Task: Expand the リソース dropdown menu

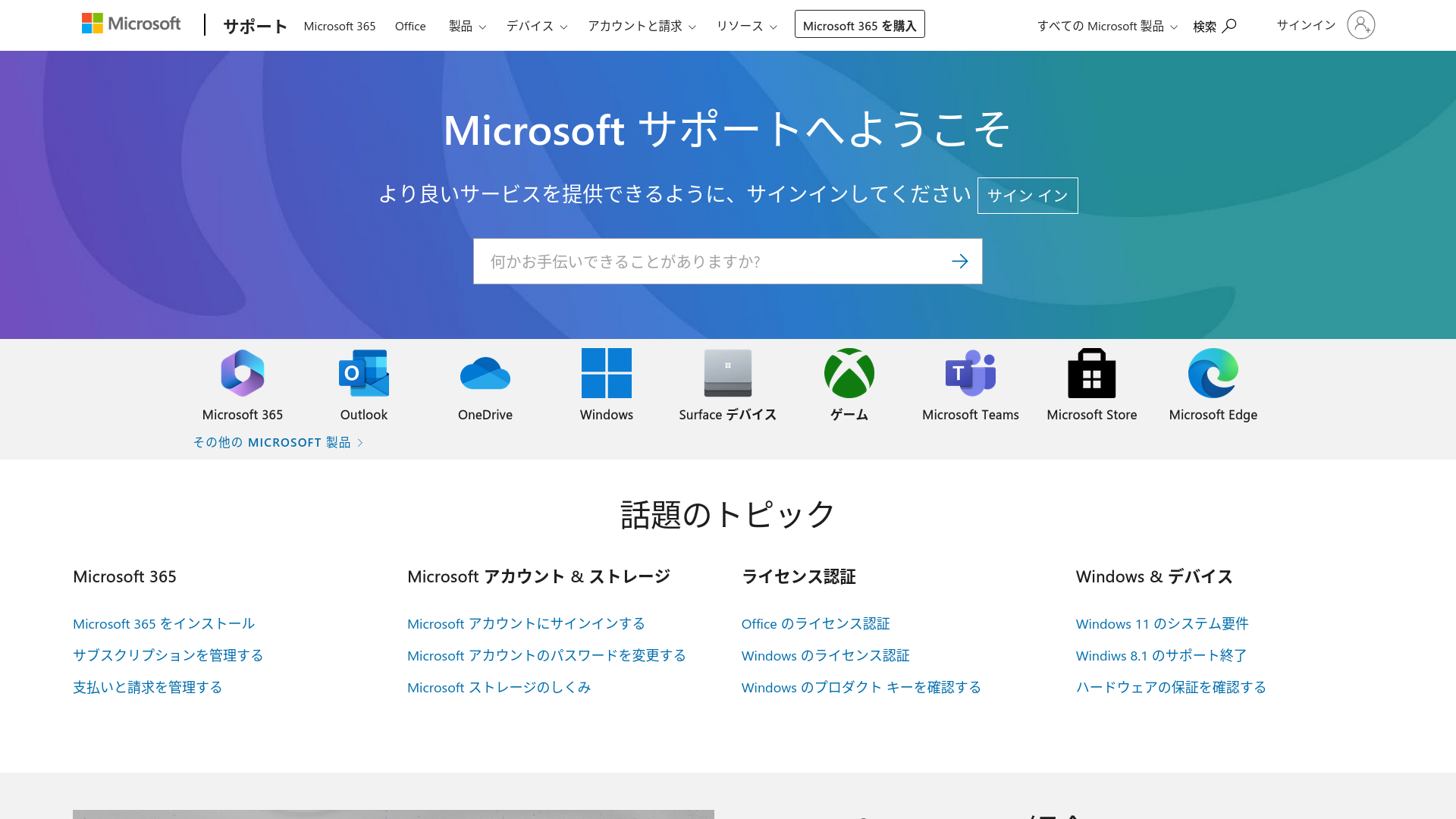Action: tap(747, 26)
